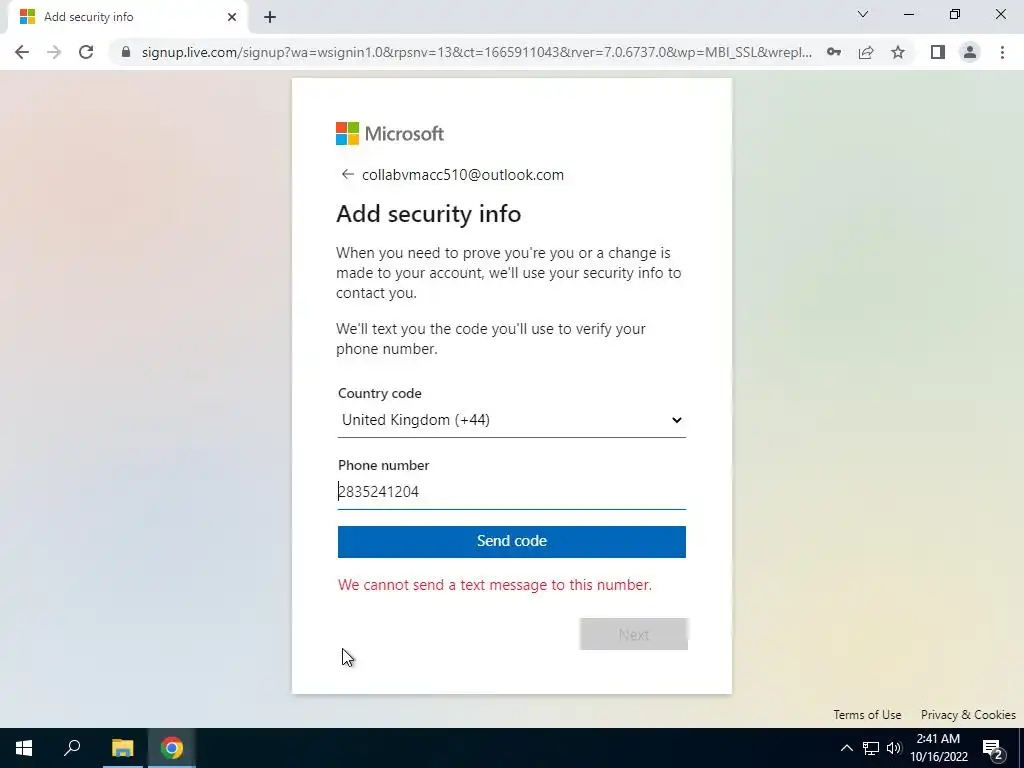
Task: Open the notification center icon
Action: click(x=993, y=748)
